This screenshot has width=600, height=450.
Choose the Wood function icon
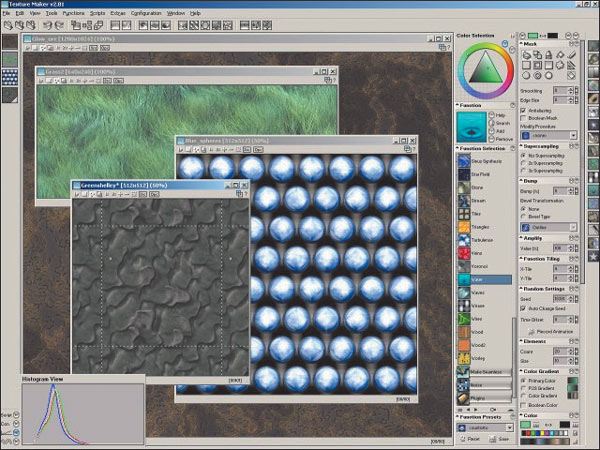click(465, 331)
